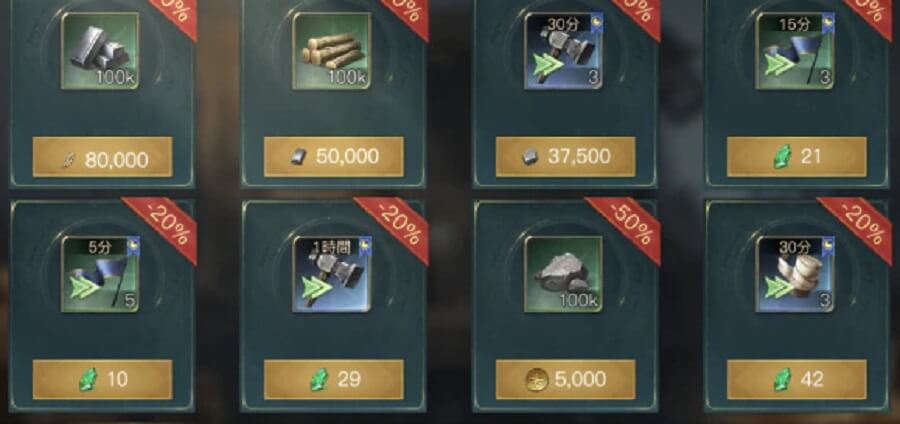Buy 5分 speedup for 10 gems
Image resolution: width=900 pixels, height=424 pixels.
102,380
